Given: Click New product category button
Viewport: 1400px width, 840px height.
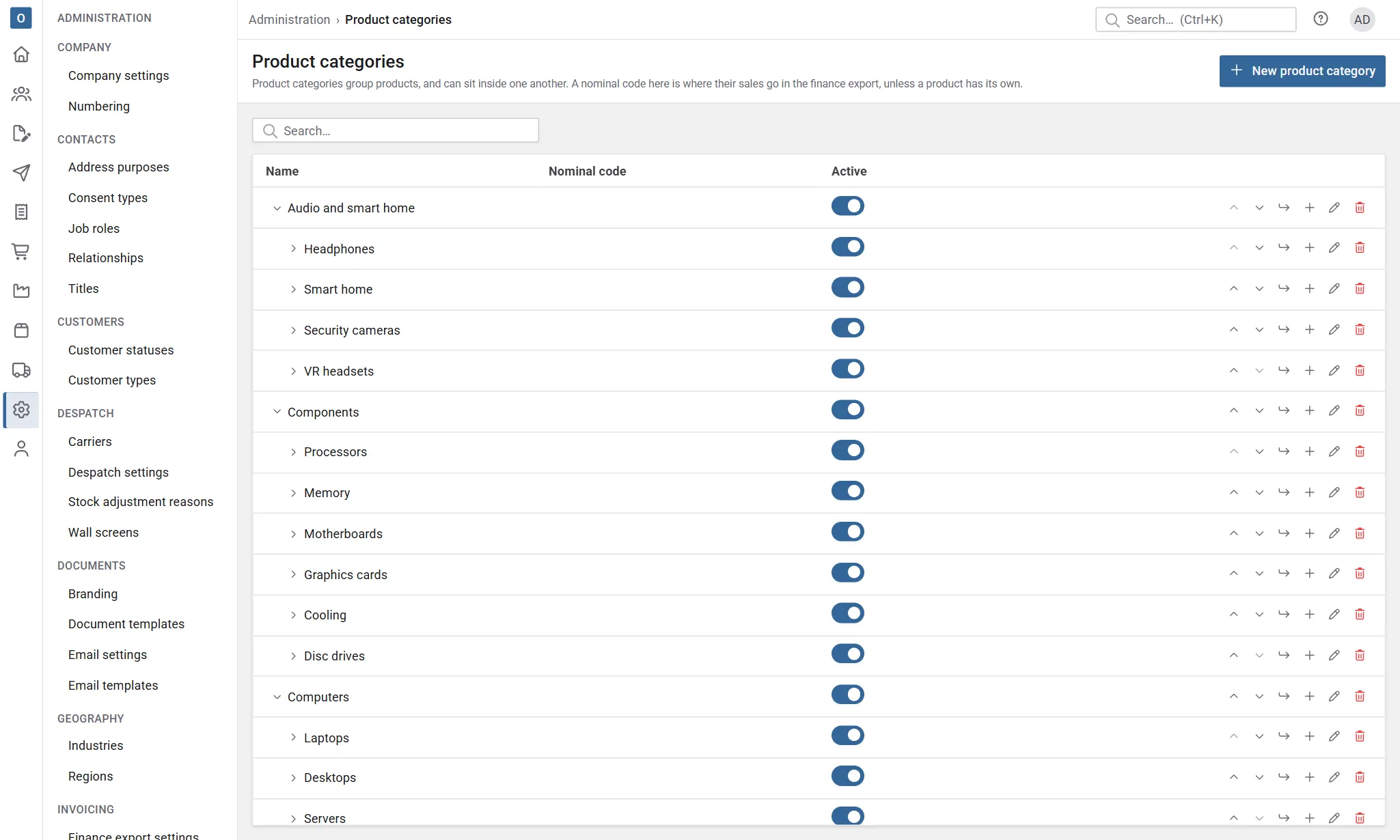Looking at the screenshot, I should tap(1302, 71).
